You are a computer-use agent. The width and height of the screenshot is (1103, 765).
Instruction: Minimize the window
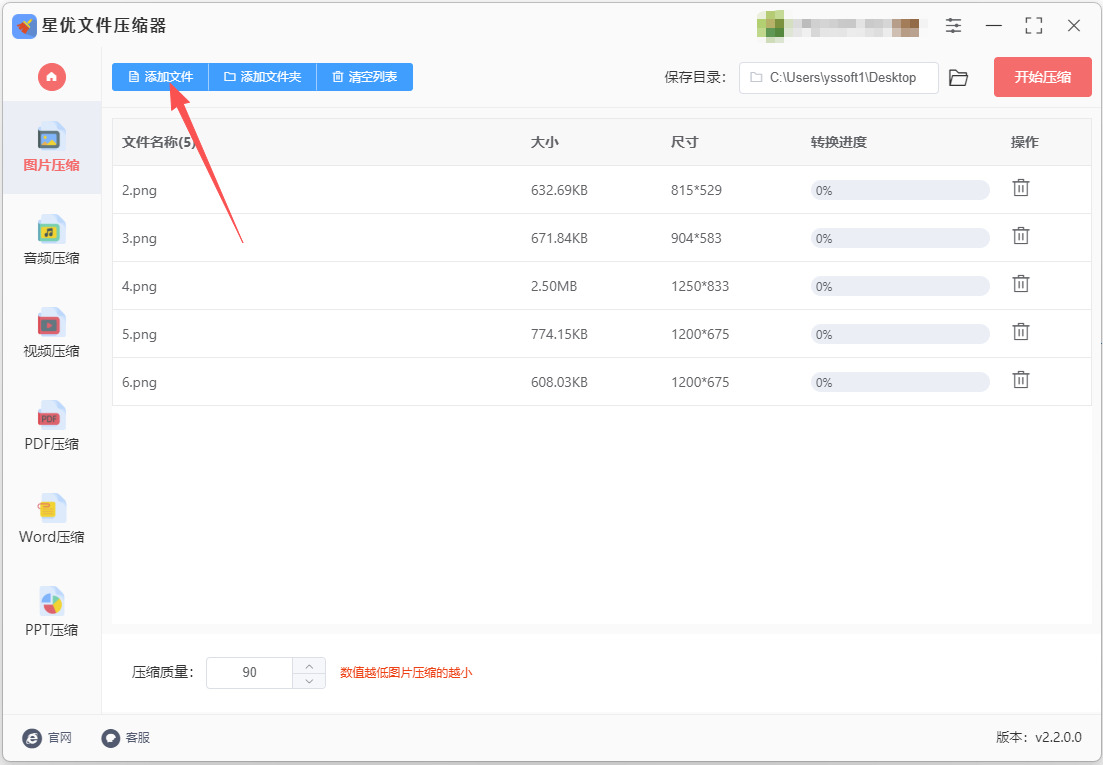pos(993,26)
